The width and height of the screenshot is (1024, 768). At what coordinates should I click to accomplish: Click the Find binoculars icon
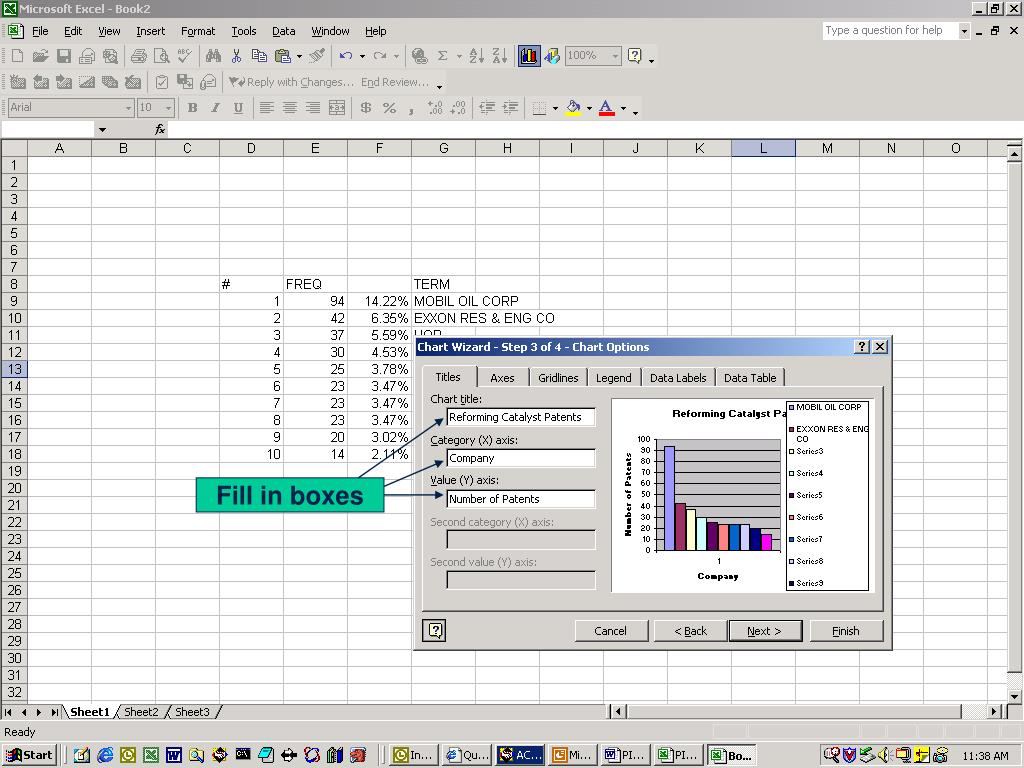pyautogui.click(x=213, y=56)
